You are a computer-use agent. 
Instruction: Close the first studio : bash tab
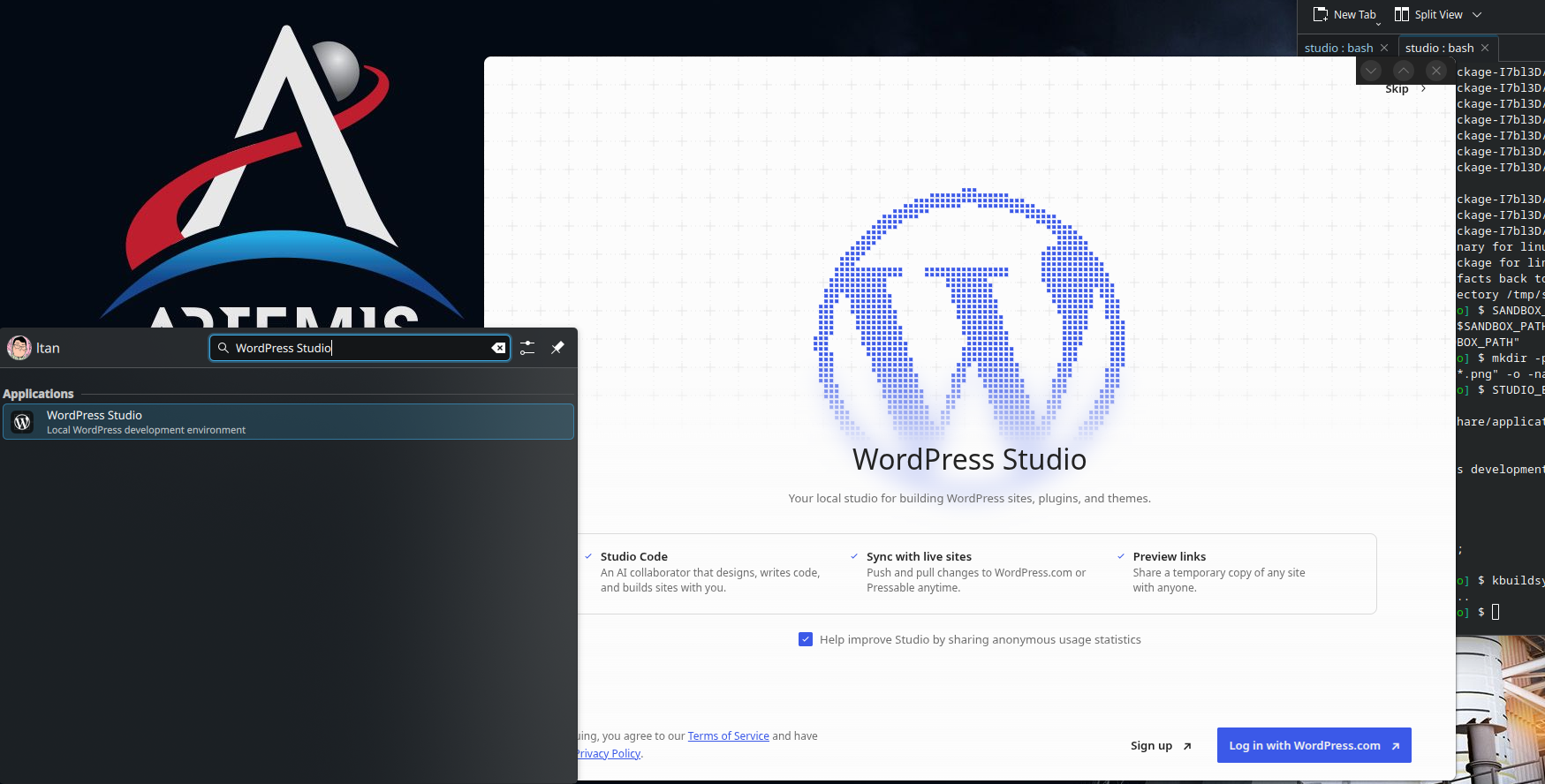[1384, 48]
